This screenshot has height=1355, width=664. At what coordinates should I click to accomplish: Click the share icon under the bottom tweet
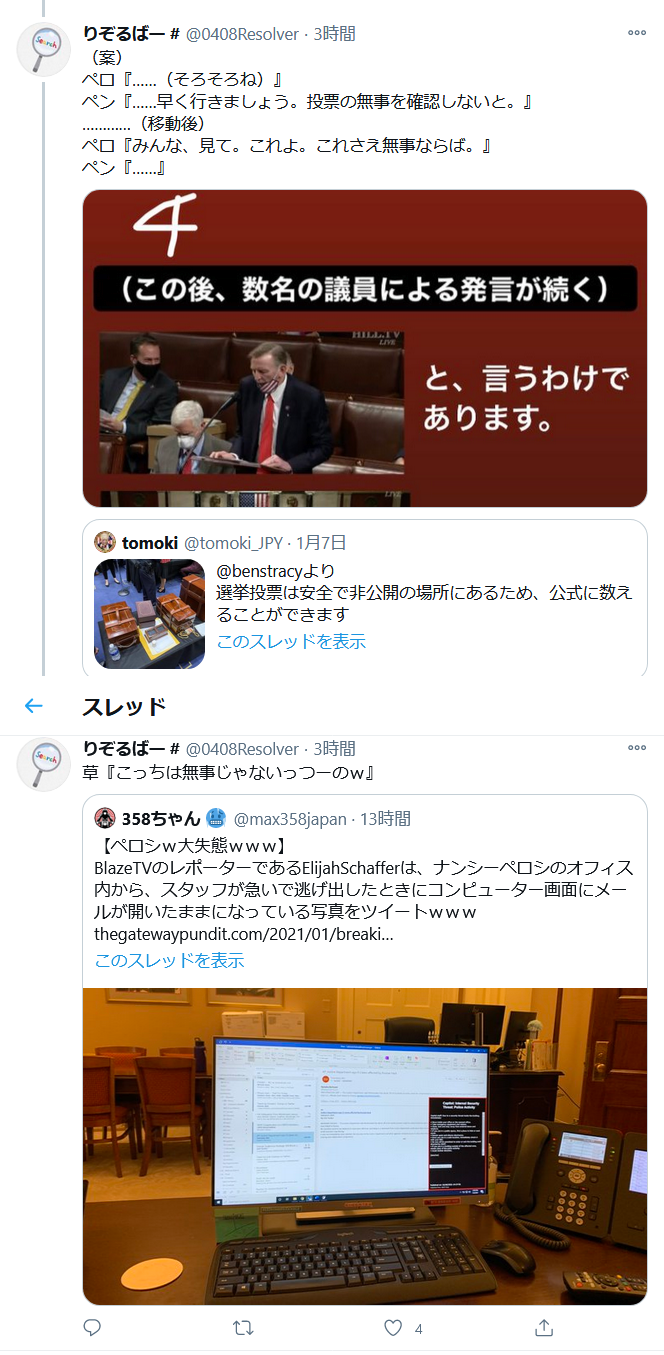pyautogui.click(x=544, y=1327)
